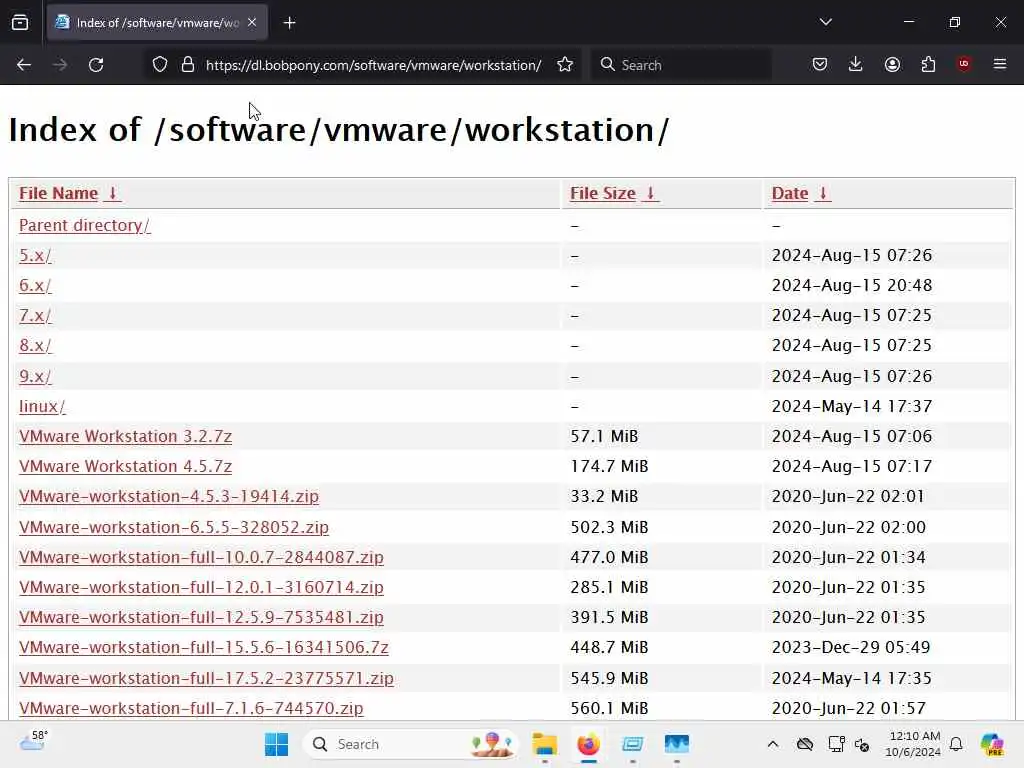Click the cloud sync tray icon

point(805,744)
